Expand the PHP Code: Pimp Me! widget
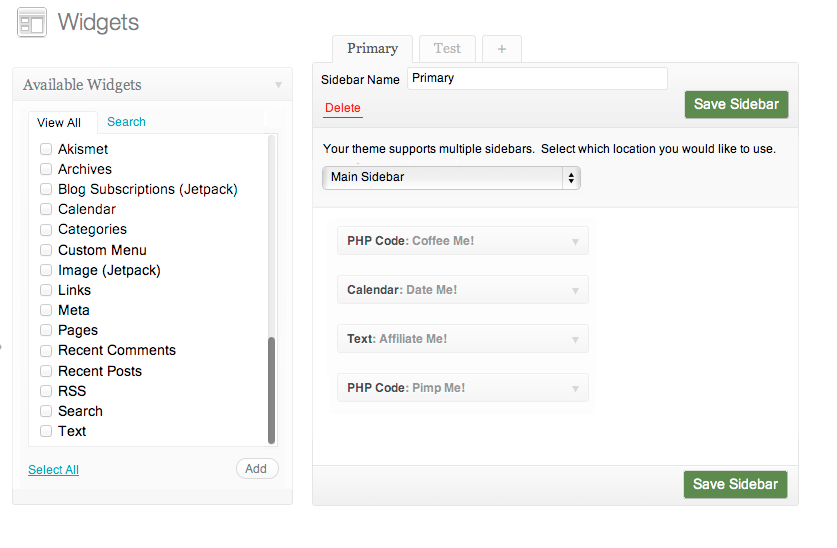837x548 pixels. (575, 389)
